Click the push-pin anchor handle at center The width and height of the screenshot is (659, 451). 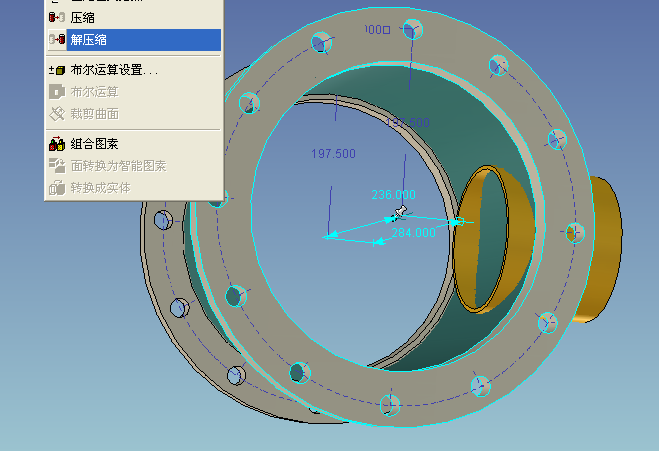(x=401, y=211)
